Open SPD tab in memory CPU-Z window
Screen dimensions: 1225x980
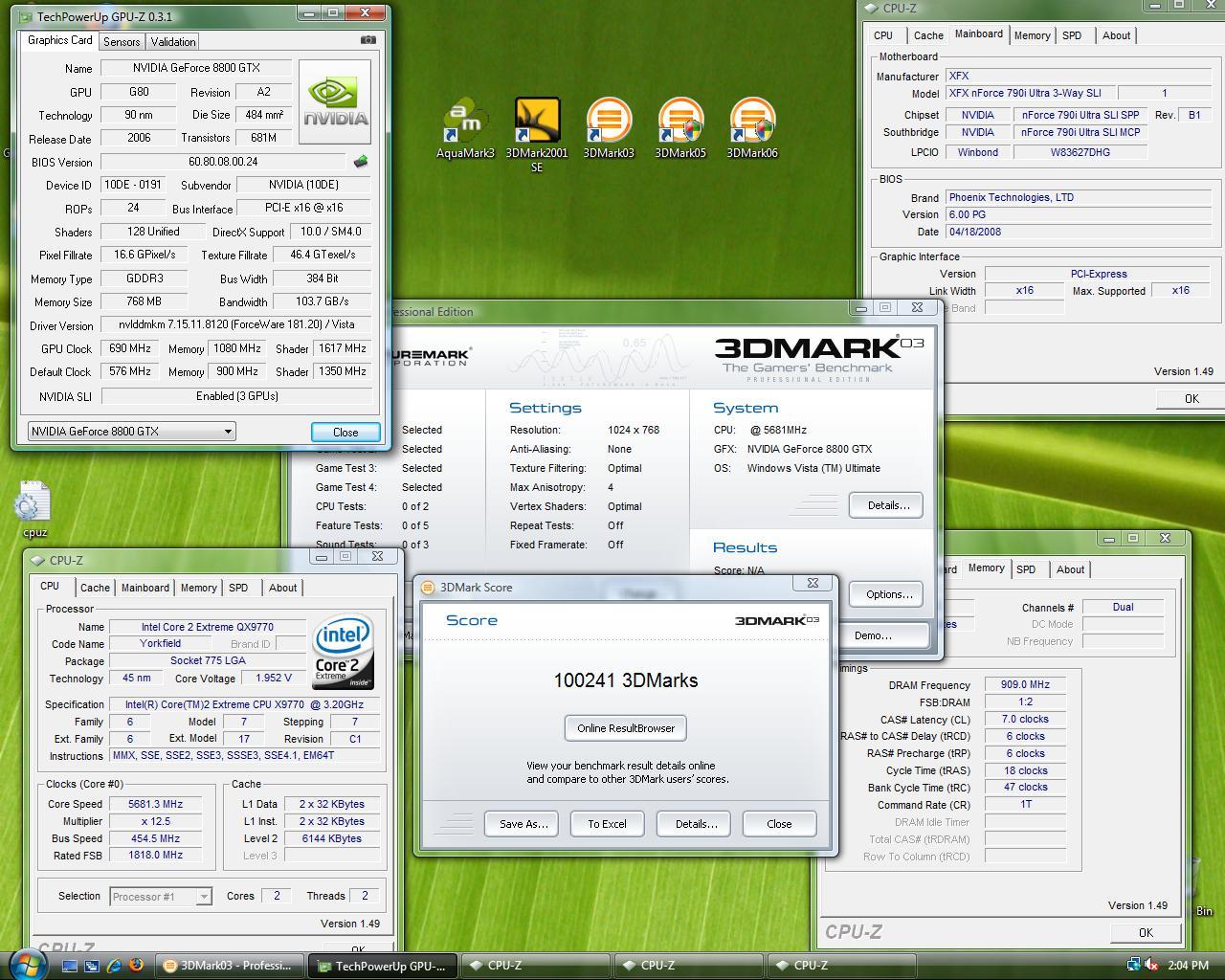pos(1026,569)
